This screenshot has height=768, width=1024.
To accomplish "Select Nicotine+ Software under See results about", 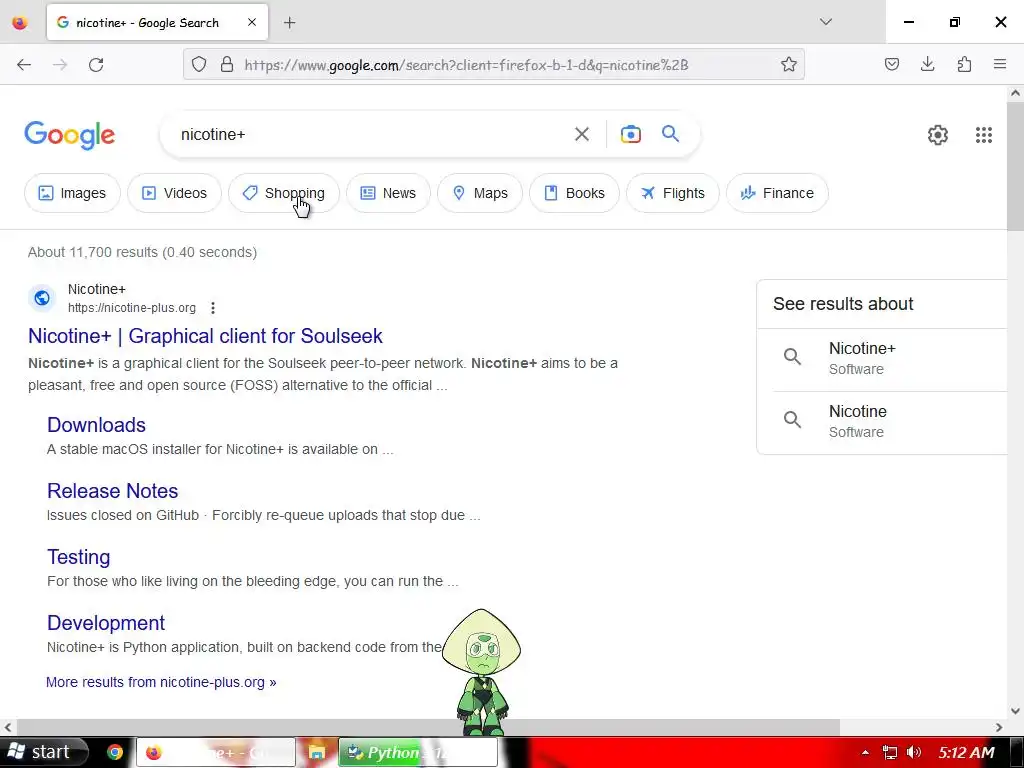I will [888, 358].
